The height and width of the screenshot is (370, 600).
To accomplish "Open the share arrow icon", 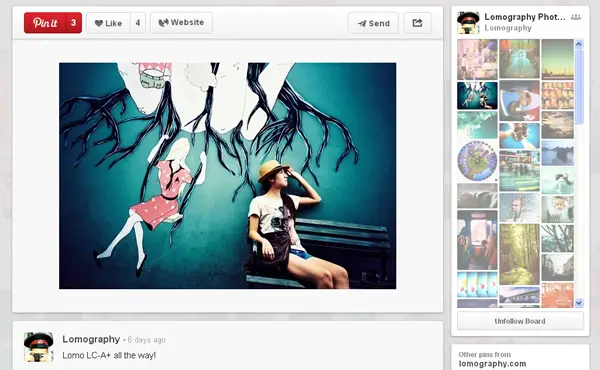I will pos(417,23).
